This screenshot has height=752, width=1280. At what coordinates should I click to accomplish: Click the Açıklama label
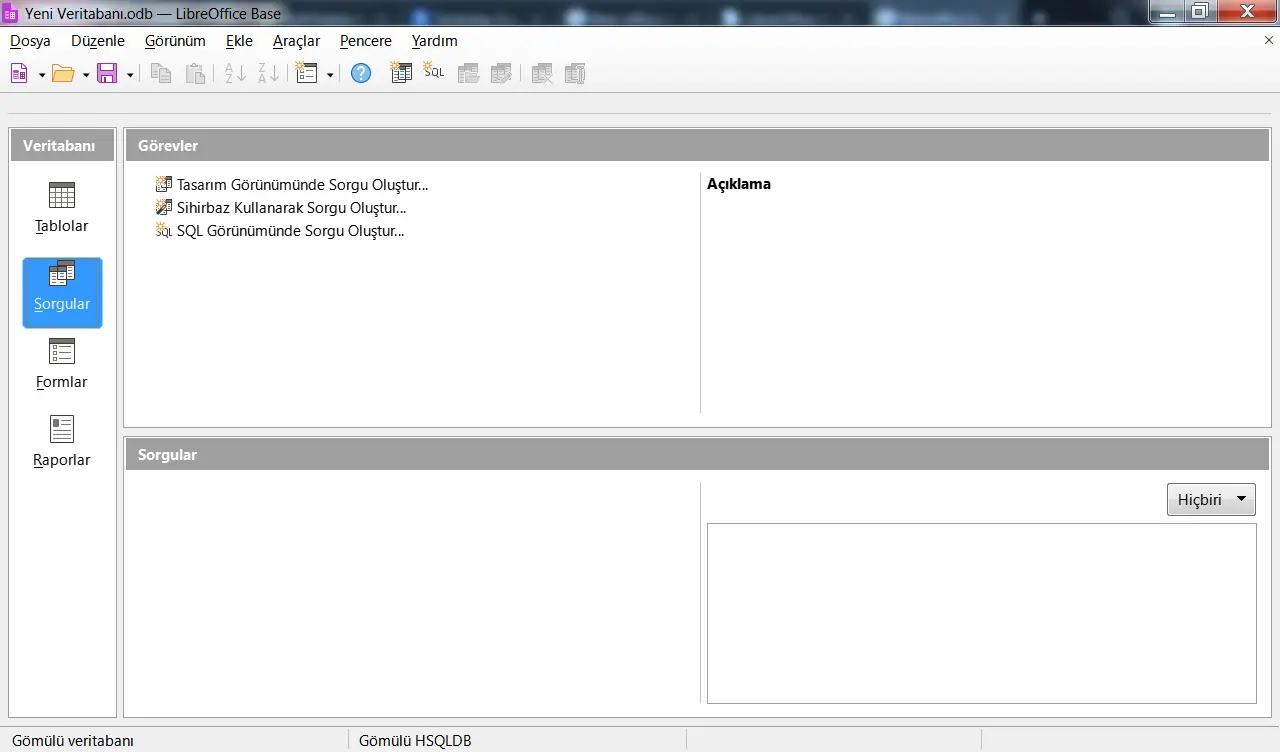pyautogui.click(x=739, y=184)
